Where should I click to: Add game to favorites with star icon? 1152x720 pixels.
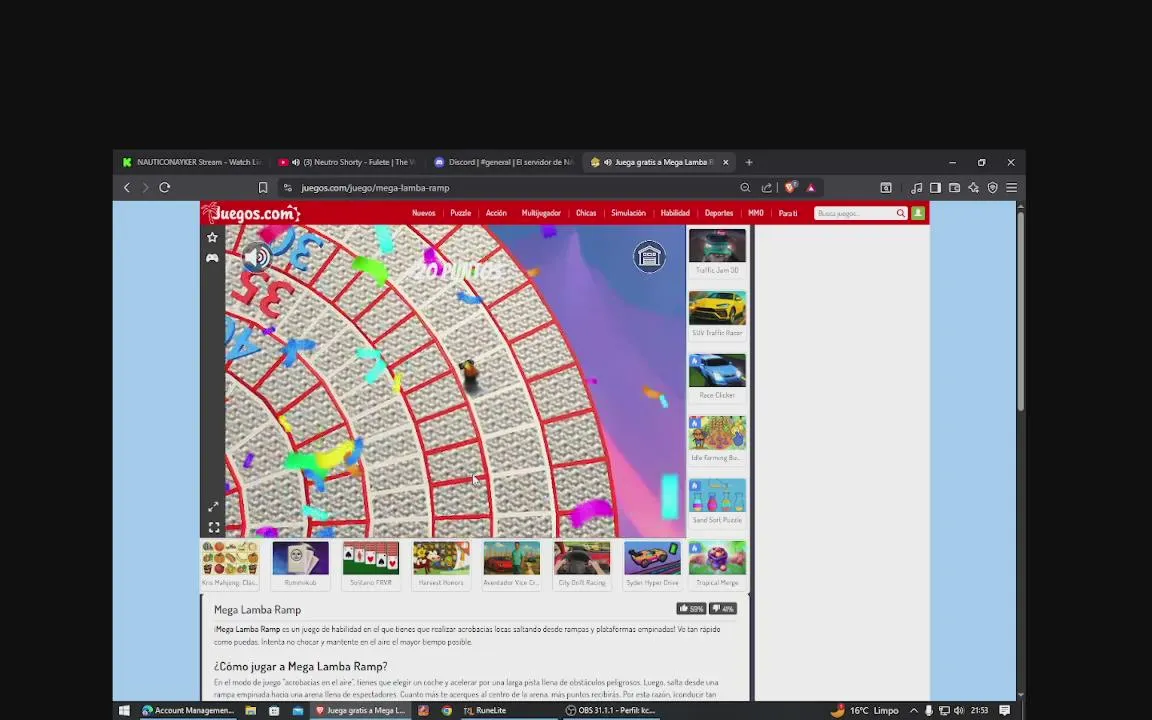tap(212, 237)
